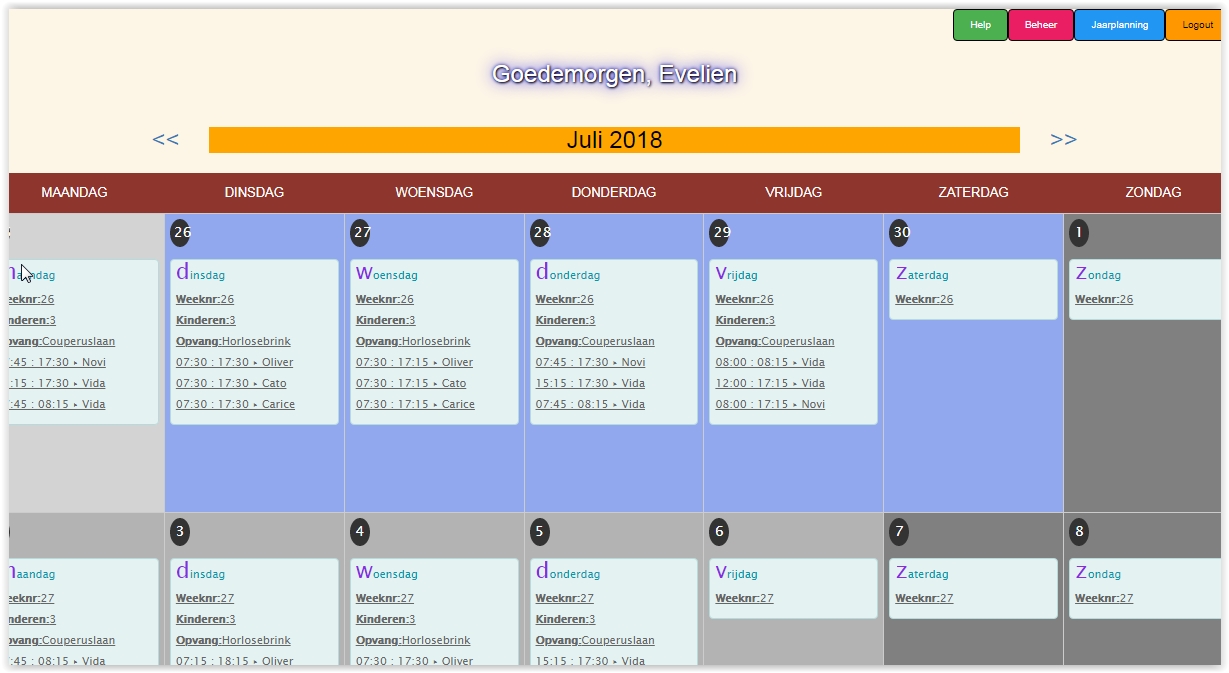
Task: Click Weeknr:26 link in Saturday 30 card
Action: [924, 299]
